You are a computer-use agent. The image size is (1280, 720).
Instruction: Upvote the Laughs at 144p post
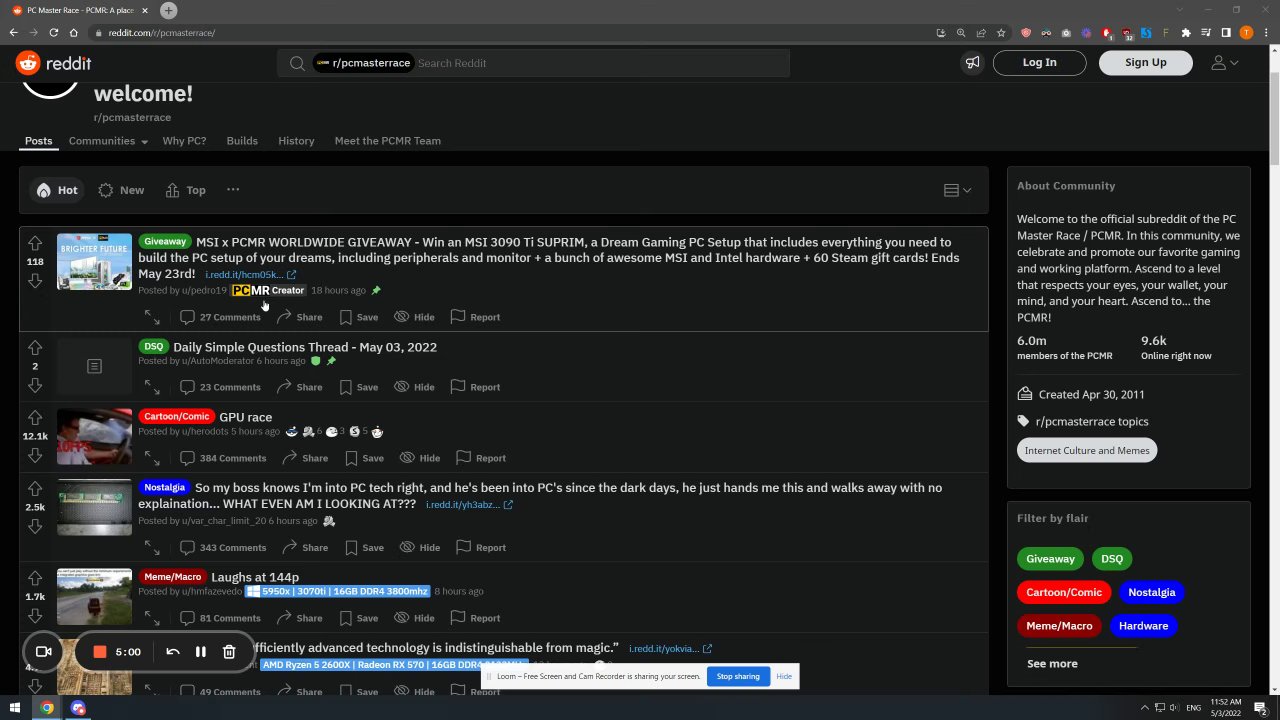[35, 579]
